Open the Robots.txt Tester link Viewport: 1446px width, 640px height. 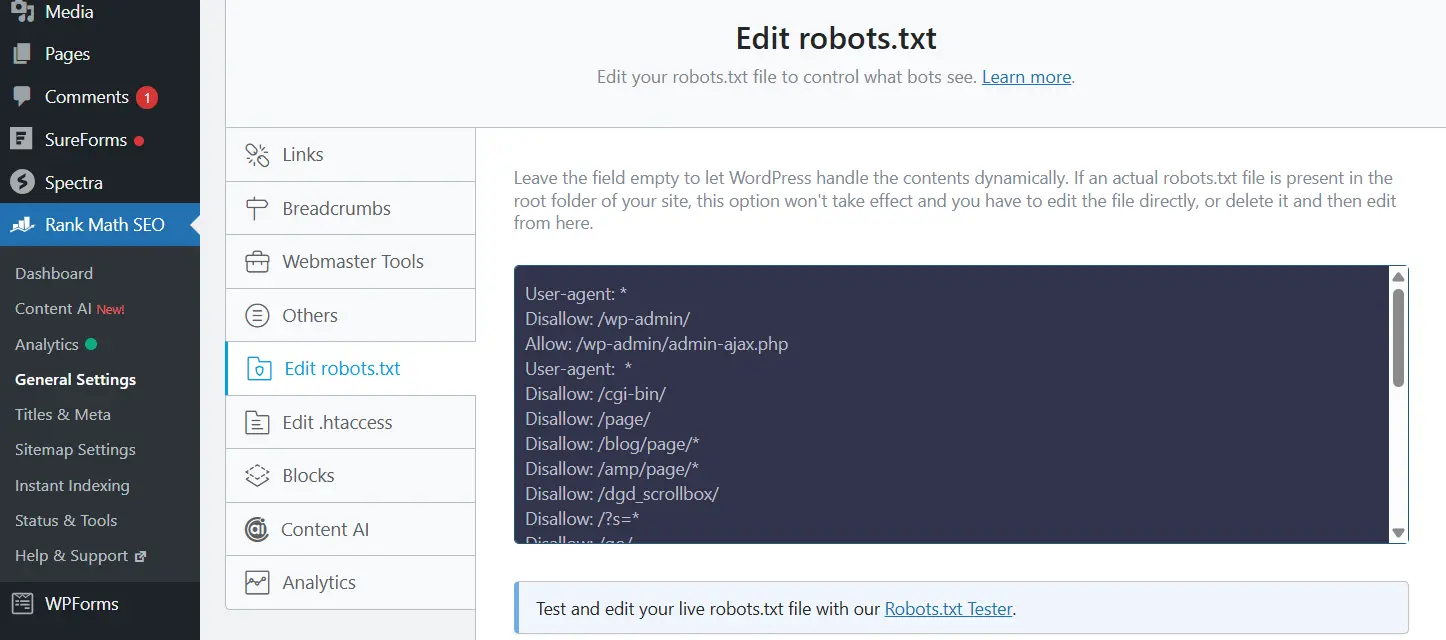point(948,607)
